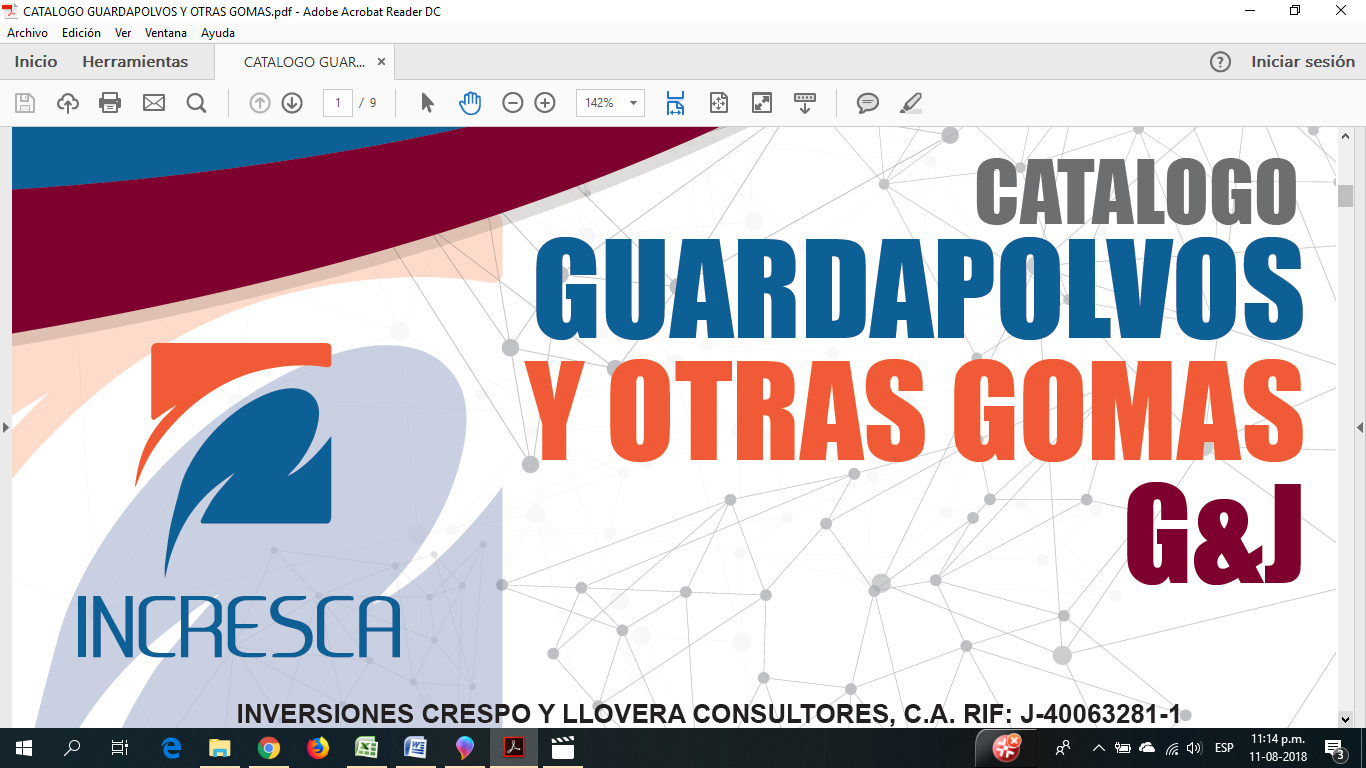Screen dimensions: 1366x768
Task: Open the Windows Start menu
Action: (24, 748)
